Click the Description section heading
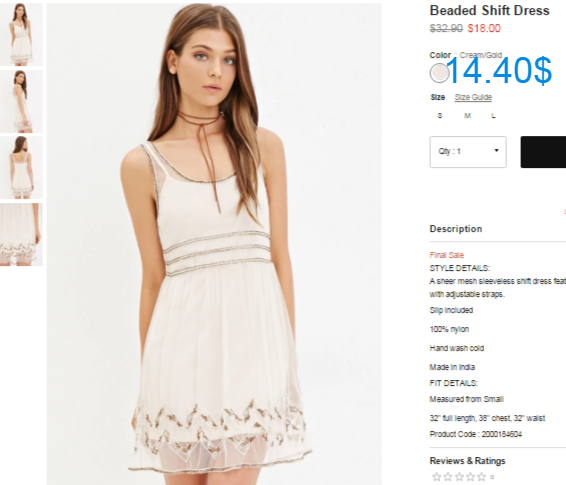The width and height of the screenshot is (566, 485). click(x=456, y=229)
